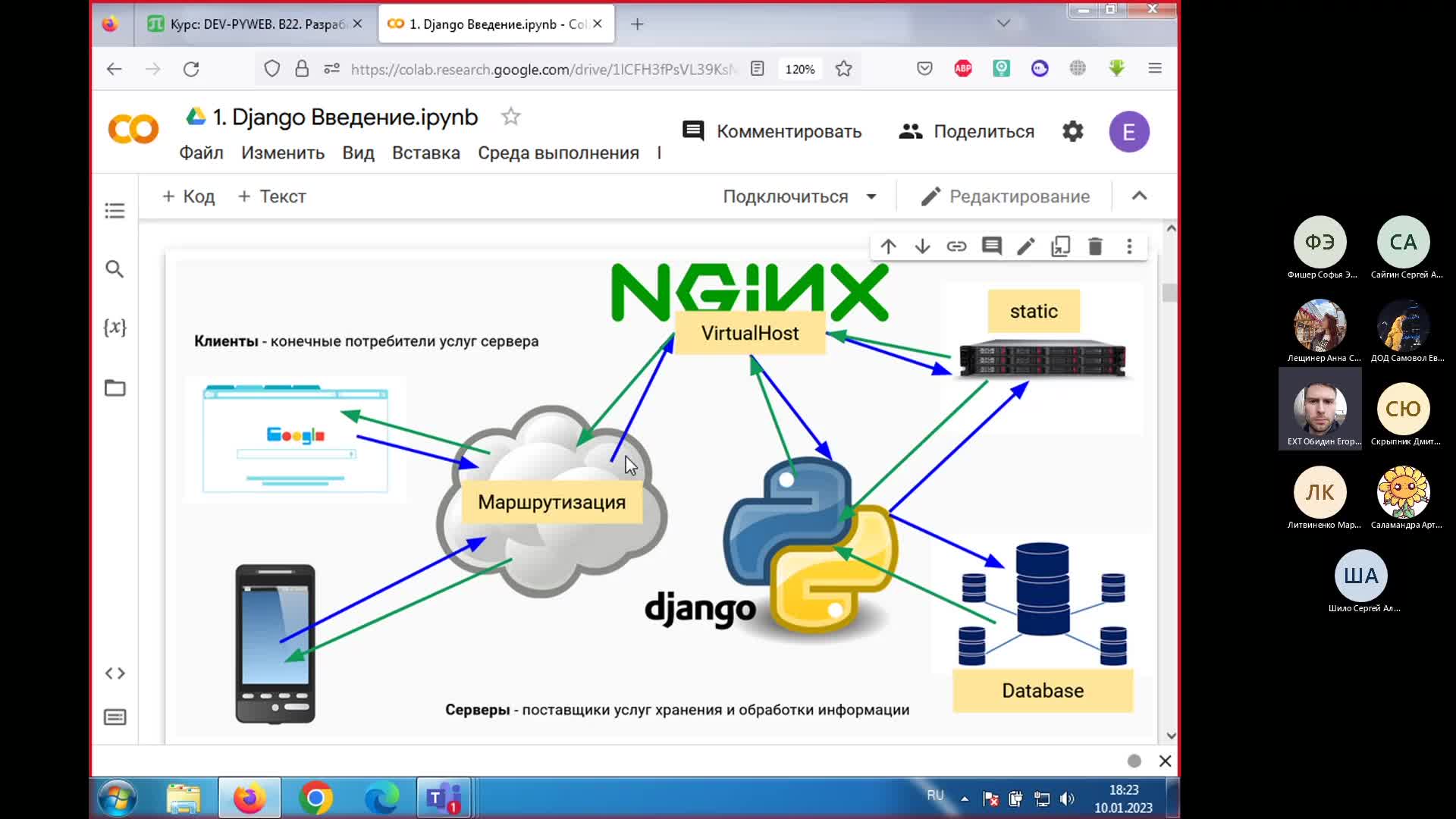Viewport: 1456px width, 819px height.
Task: Edit the cell with pencil icon
Action: click(x=1026, y=246)
